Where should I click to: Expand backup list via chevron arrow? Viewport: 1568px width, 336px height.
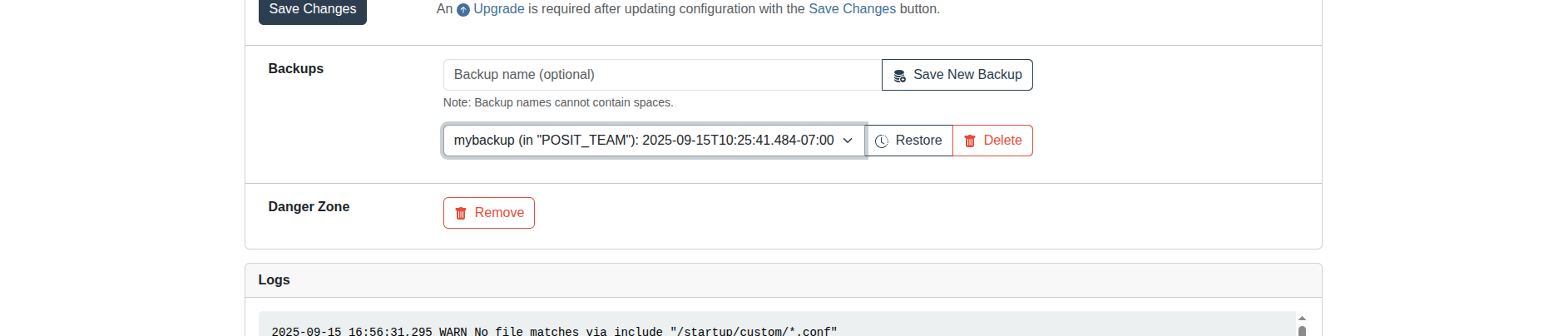848,141
